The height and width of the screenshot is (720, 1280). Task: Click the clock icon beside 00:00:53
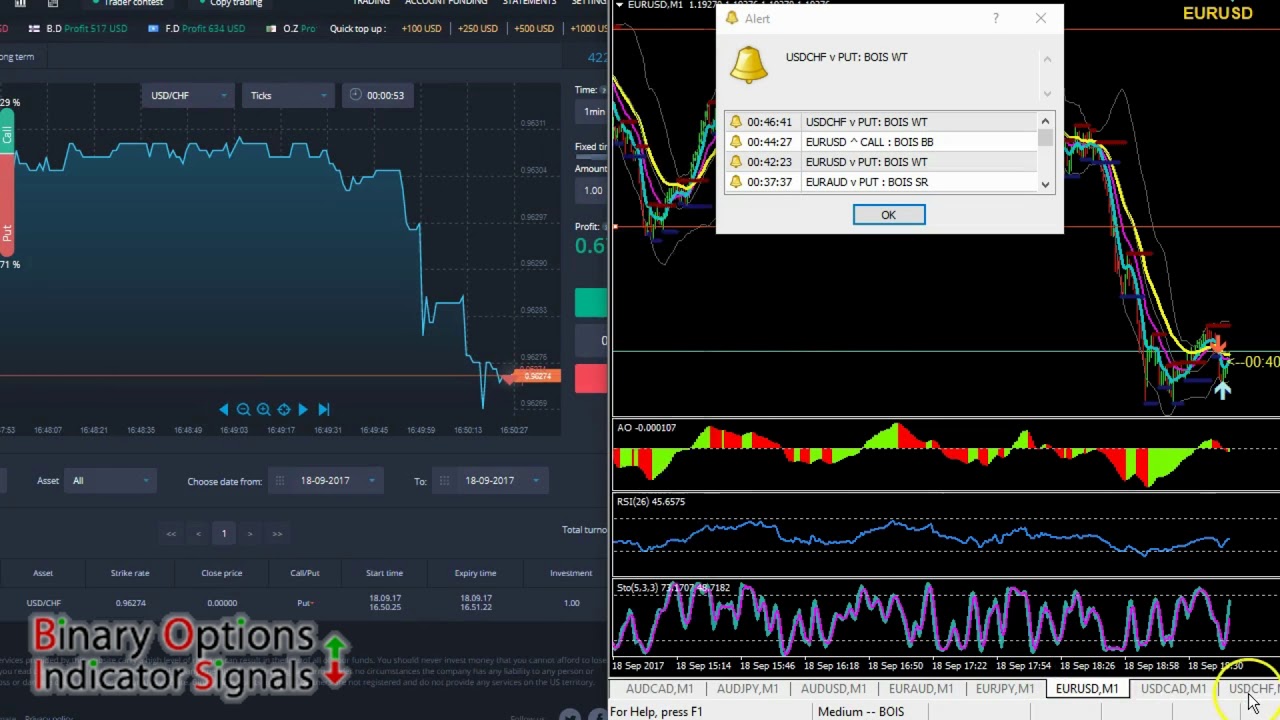[355, 95]
